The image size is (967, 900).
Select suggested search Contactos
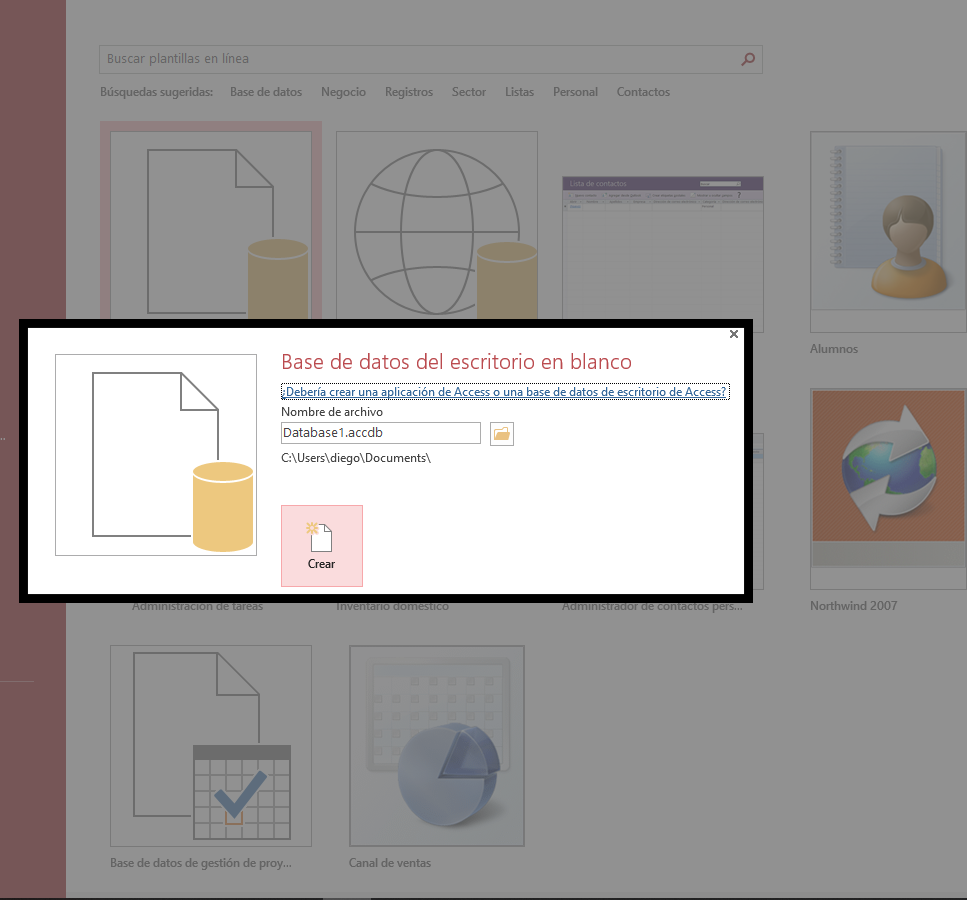[x=643, y=92]
